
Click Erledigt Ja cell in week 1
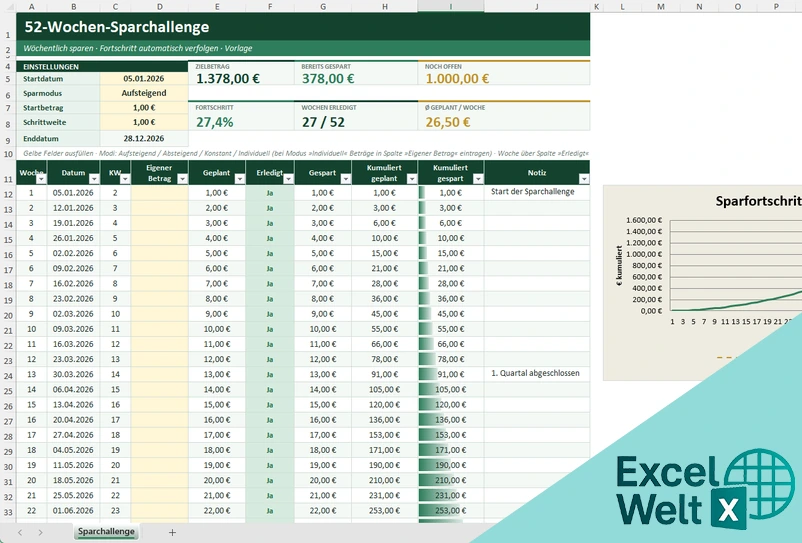270,193
